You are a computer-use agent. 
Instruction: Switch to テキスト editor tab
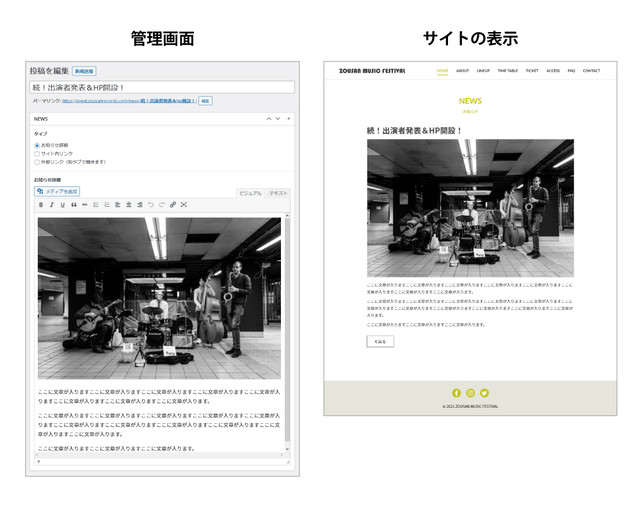pos(278,193)
